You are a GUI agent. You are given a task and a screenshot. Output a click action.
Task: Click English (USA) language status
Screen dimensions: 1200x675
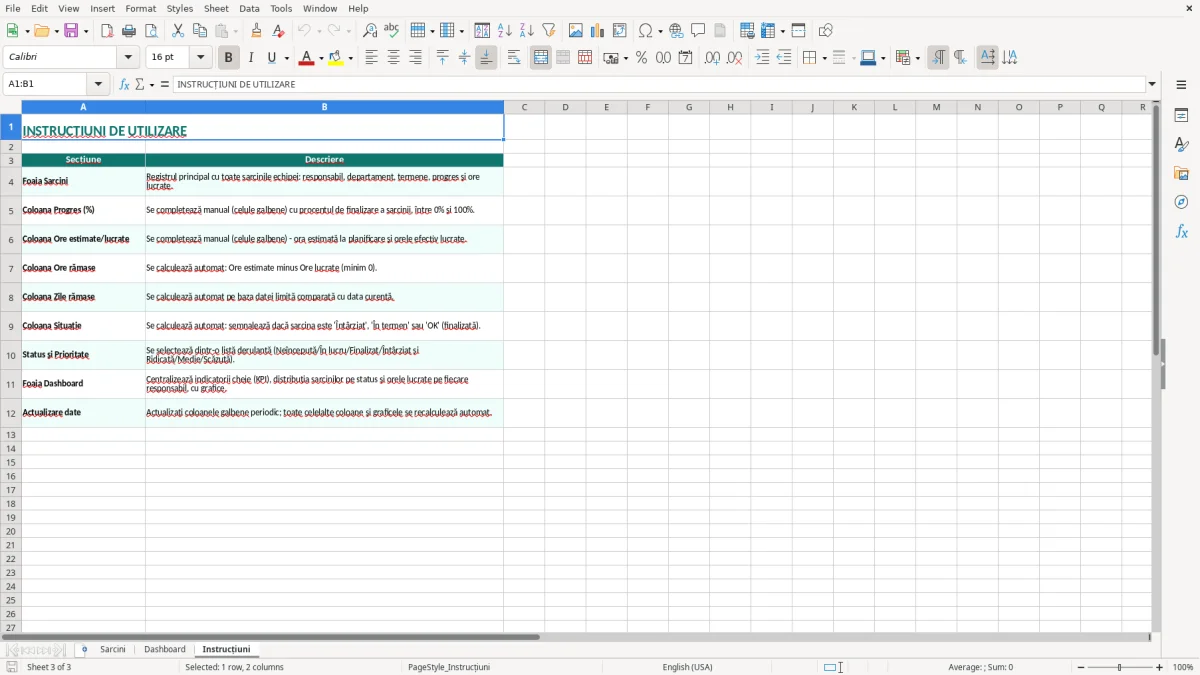click(x=688, y=667)
